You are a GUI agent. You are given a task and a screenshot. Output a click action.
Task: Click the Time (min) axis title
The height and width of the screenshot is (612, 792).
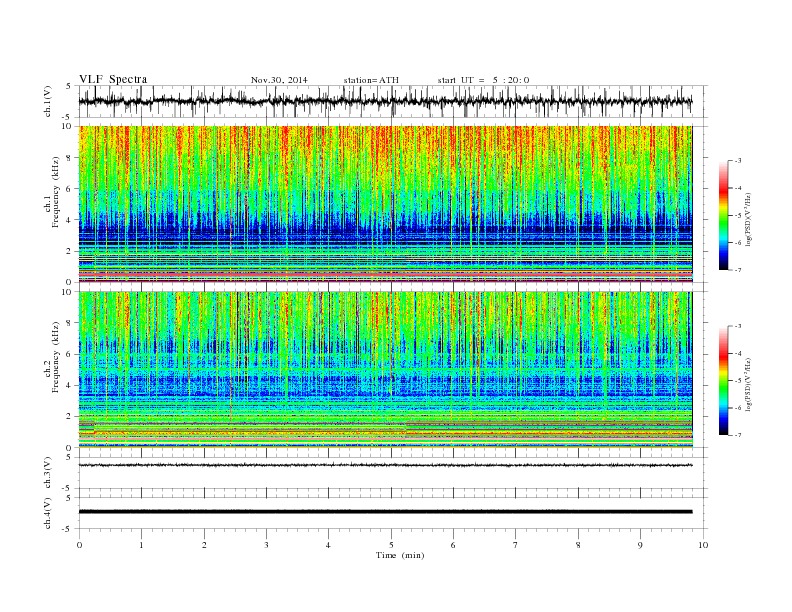point(400,555)
